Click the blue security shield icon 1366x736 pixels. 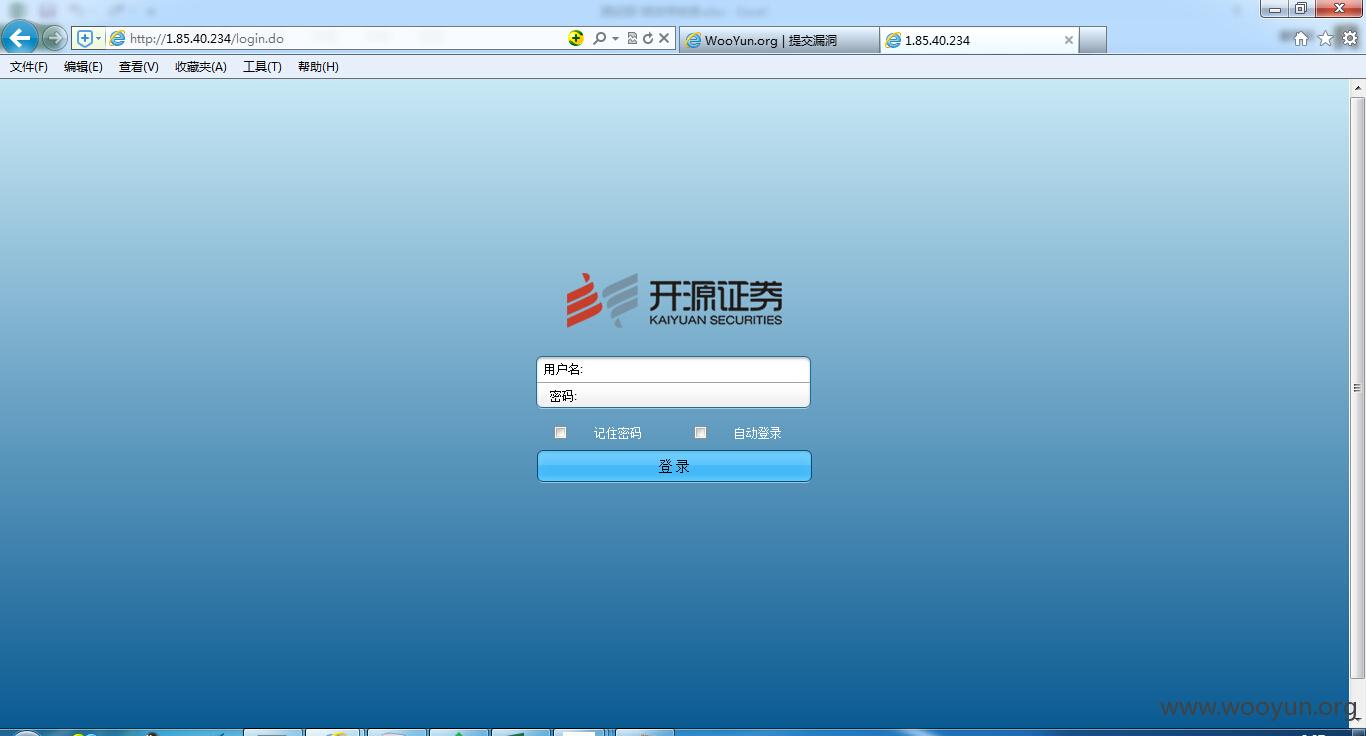click(x=85, y=39)
